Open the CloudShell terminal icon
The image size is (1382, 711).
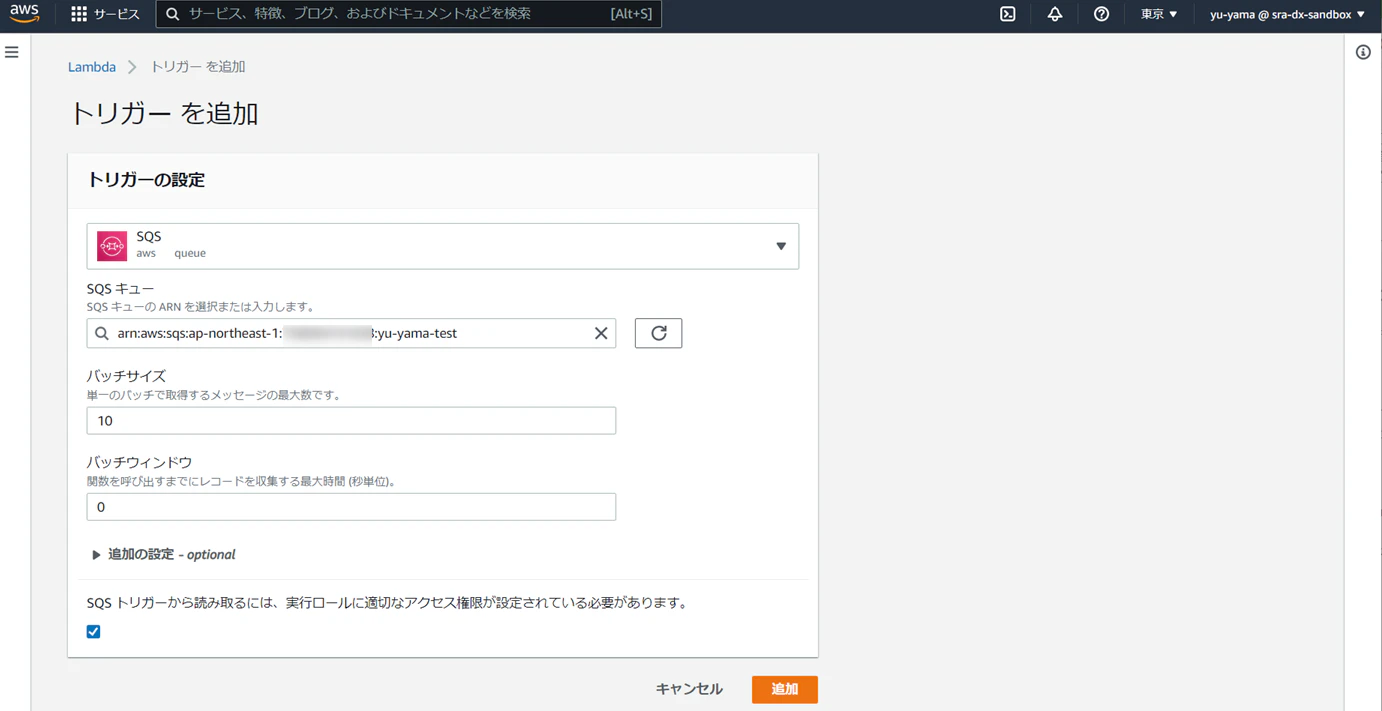point(1008,14)
